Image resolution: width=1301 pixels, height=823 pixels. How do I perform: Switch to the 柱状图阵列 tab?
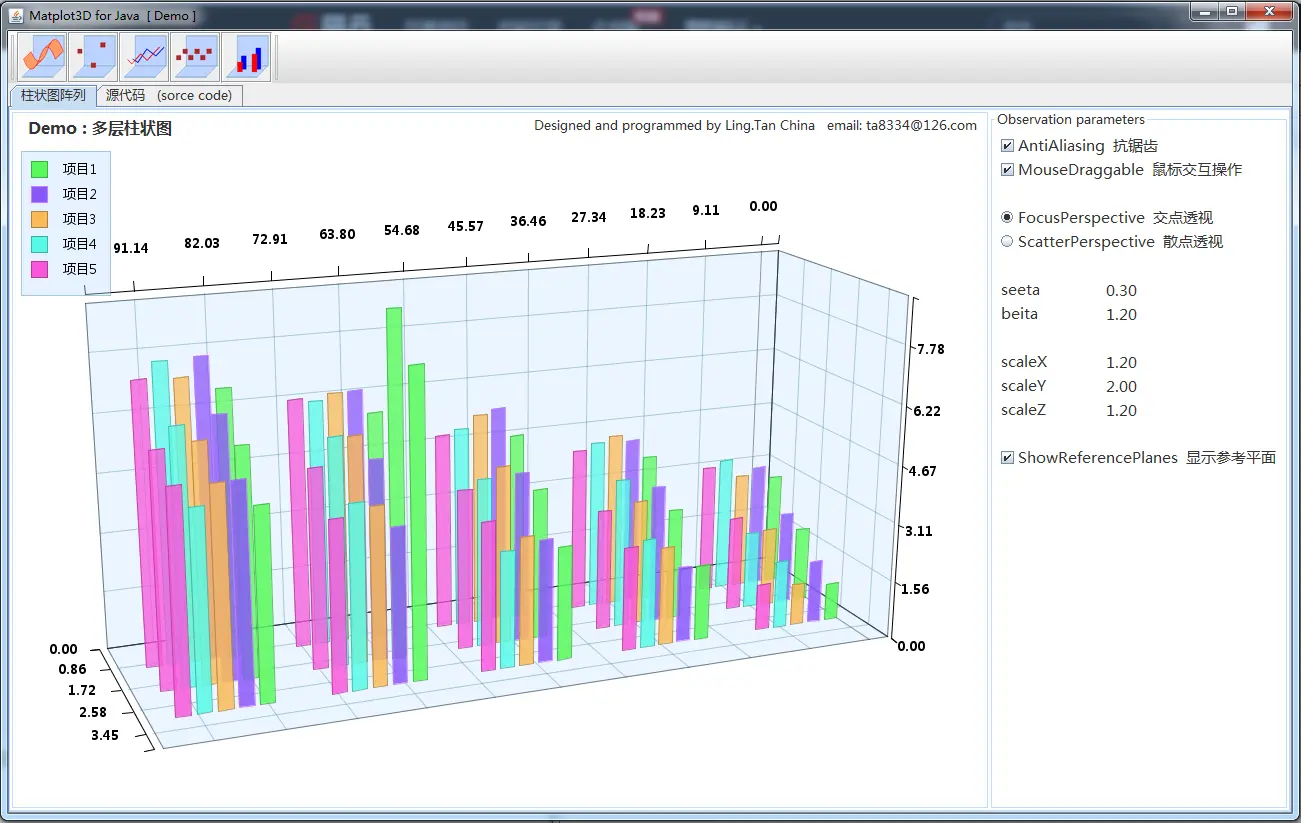pos(53,96)
